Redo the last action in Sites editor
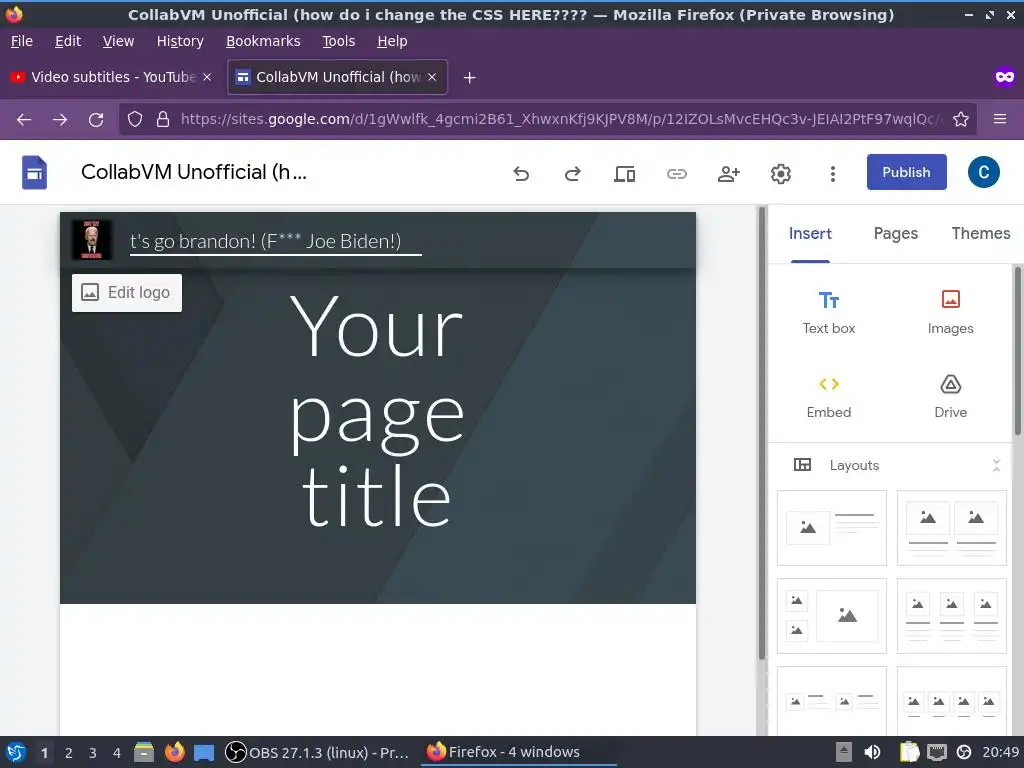 point(572,174)
